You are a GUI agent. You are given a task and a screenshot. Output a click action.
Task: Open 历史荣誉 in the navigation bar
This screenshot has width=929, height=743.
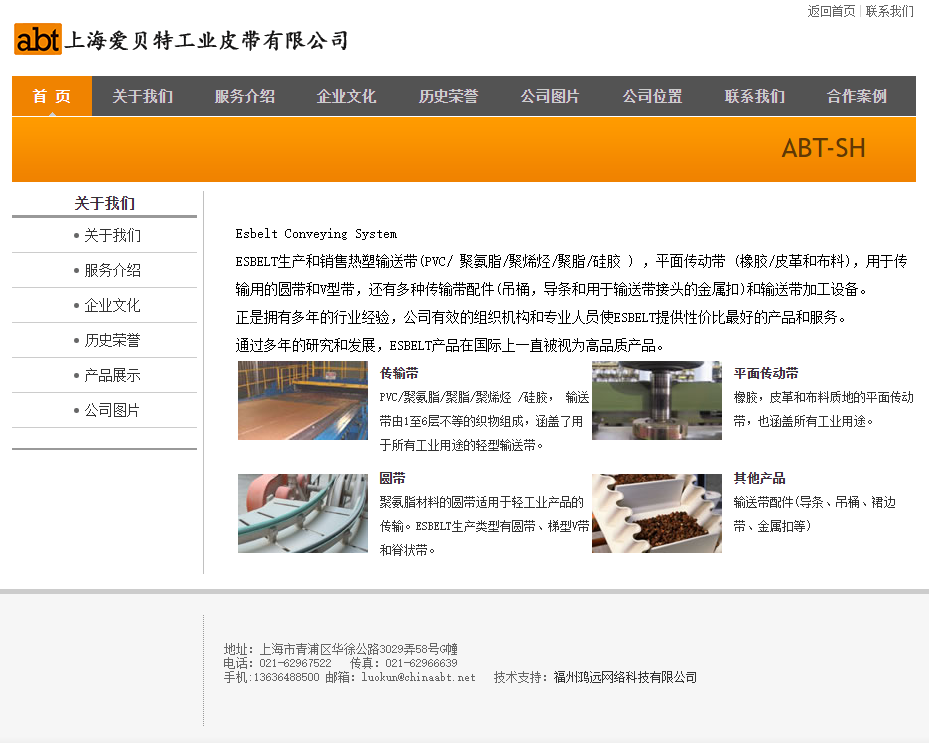click(449, 96)
